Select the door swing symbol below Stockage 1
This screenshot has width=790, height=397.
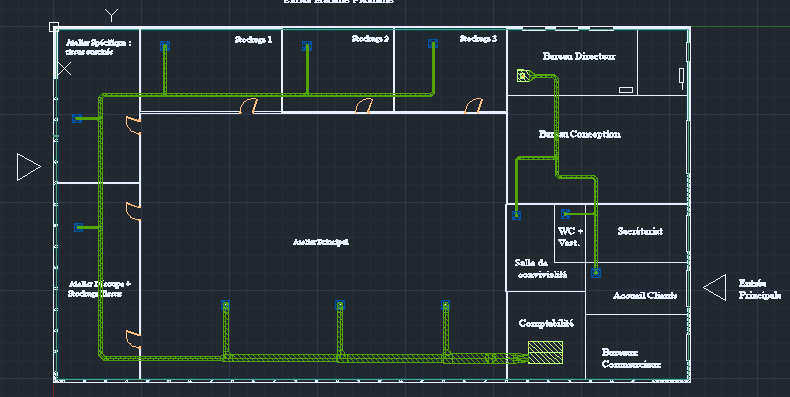(248, 106)
